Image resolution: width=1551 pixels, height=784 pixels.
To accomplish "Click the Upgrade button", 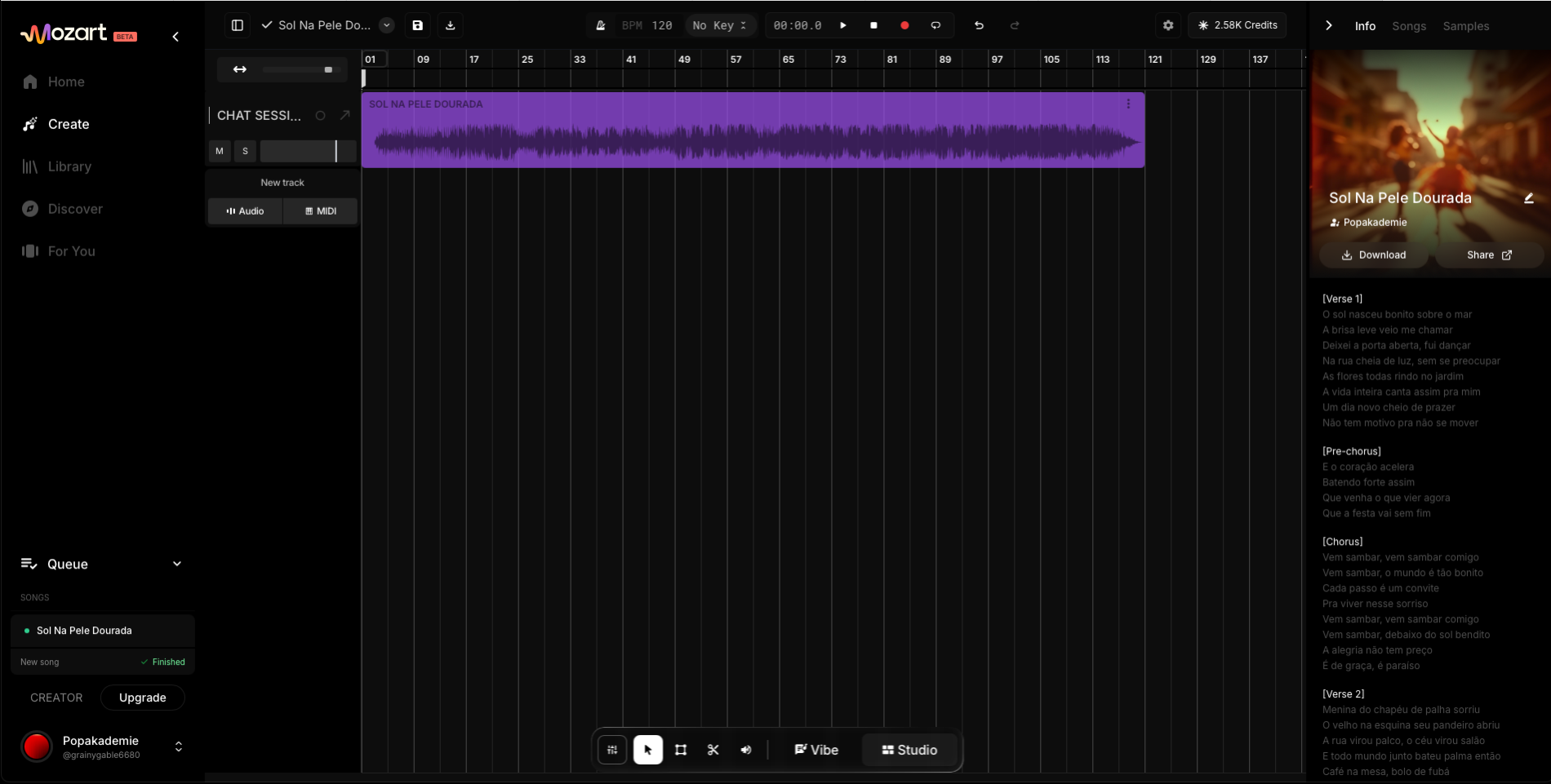I will [x=143, y=698].
